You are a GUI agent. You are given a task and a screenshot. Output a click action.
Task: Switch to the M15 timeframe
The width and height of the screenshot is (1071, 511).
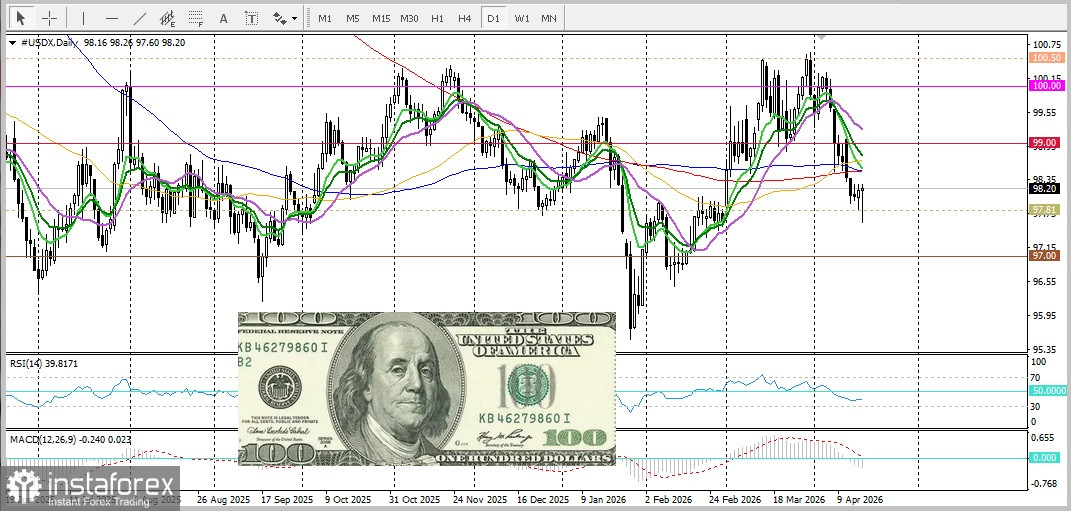[380, 18]
